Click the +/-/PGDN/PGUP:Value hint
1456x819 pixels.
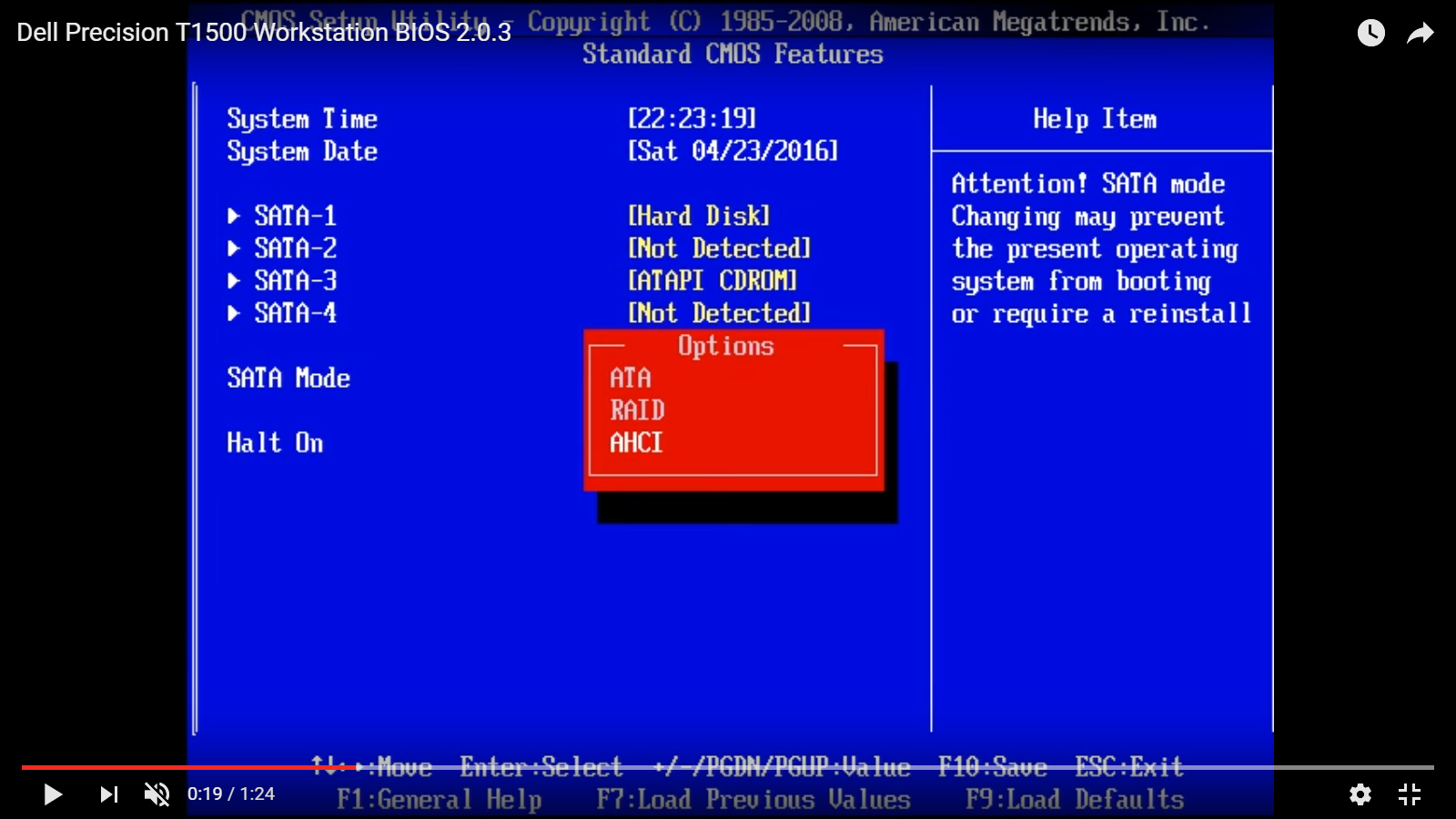[x=783, y=767]
